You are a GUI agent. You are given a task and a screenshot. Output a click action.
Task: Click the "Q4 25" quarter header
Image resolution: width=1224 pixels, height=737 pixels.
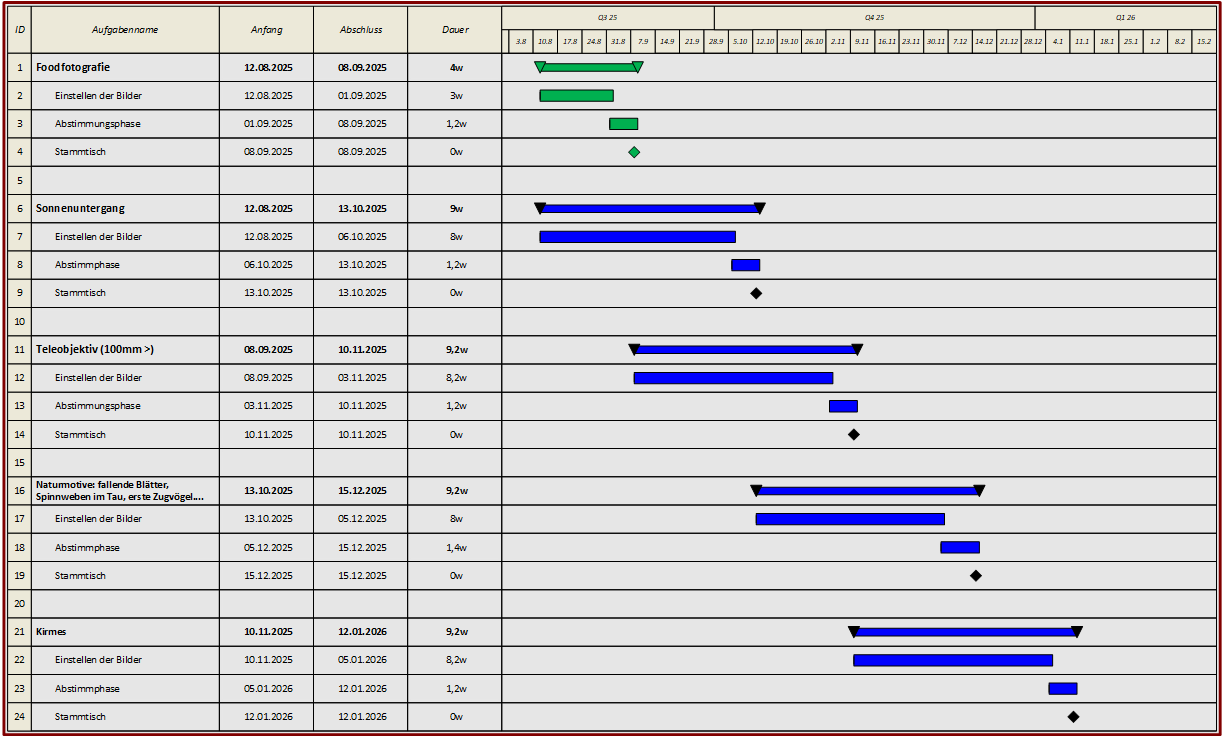click(874, 18)
